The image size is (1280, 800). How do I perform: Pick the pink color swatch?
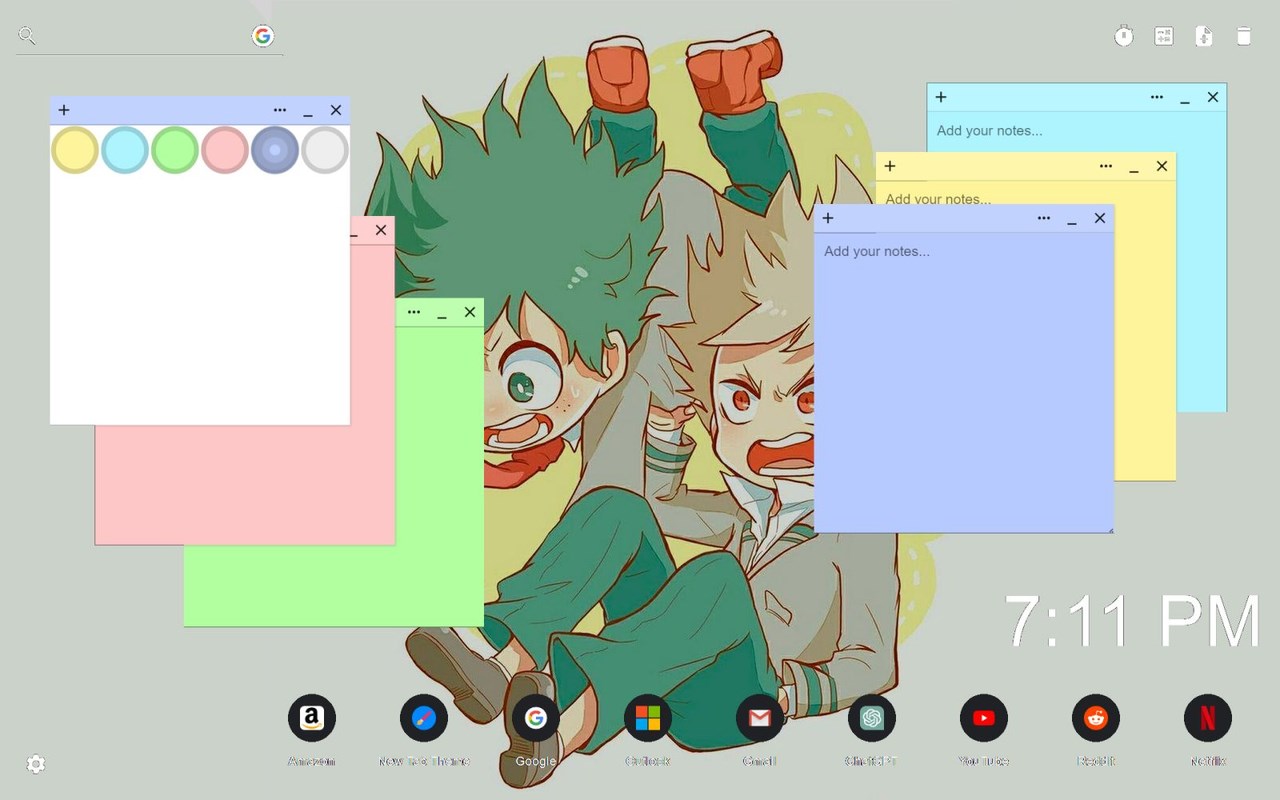(x=225, y=150)
